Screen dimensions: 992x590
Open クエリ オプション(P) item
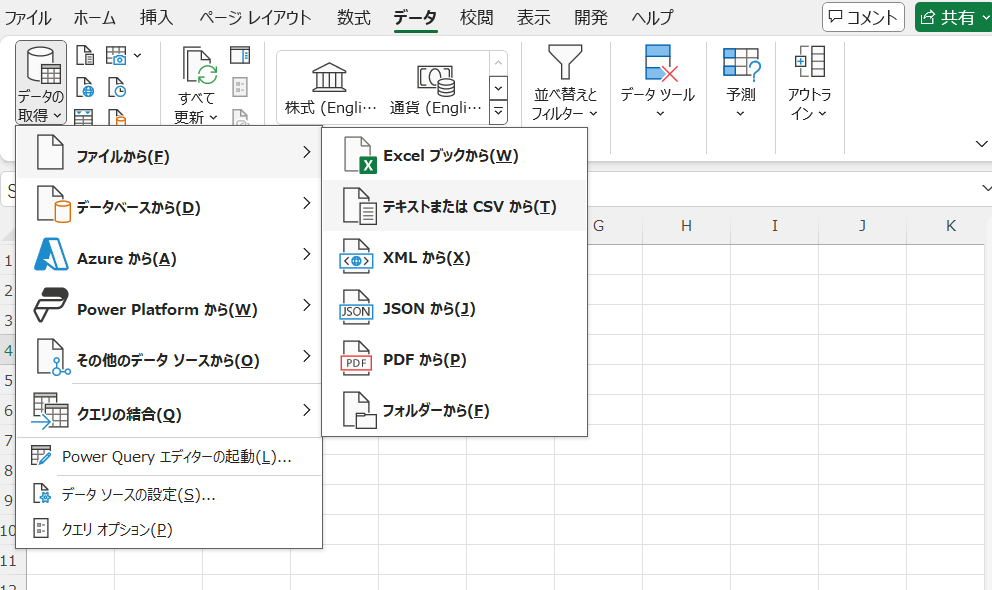click(169, 529)
